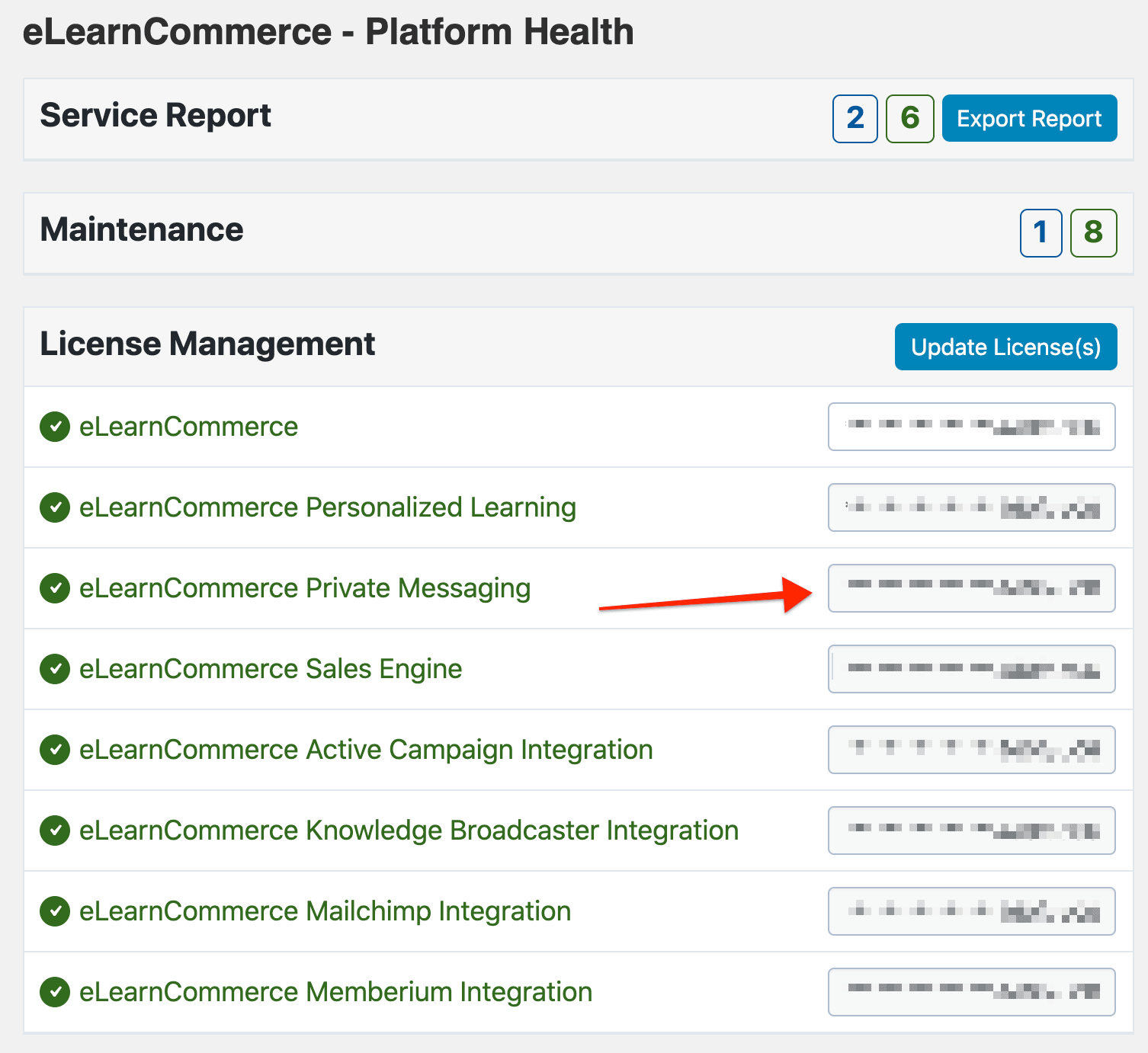
Task: Collapse the License Management section heading
Action: (207, 344)
